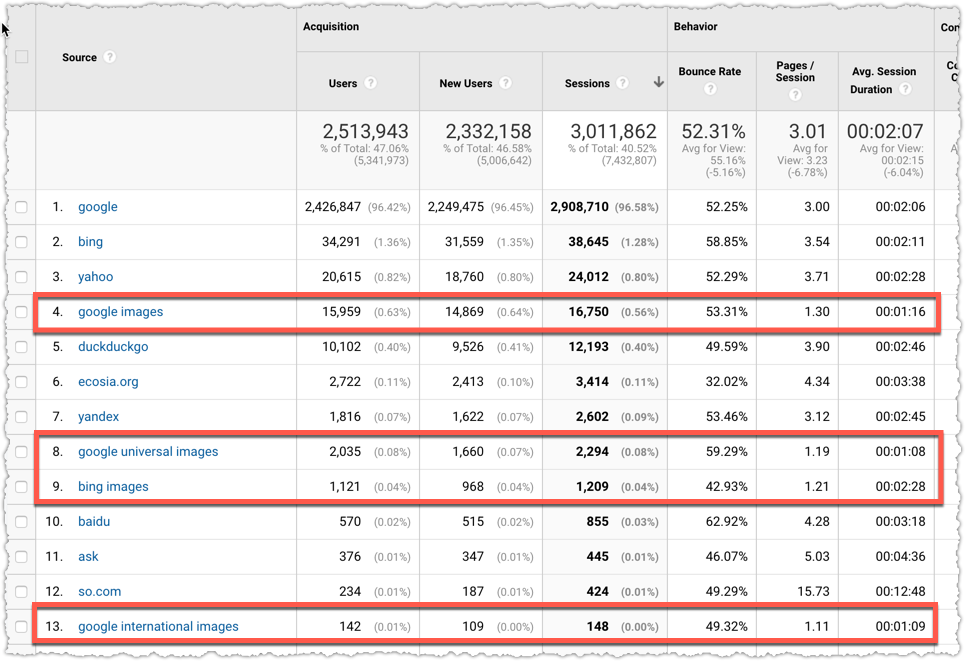
Task: Sort by the Bounce Rate column header
Action: [x=710, y=71]
